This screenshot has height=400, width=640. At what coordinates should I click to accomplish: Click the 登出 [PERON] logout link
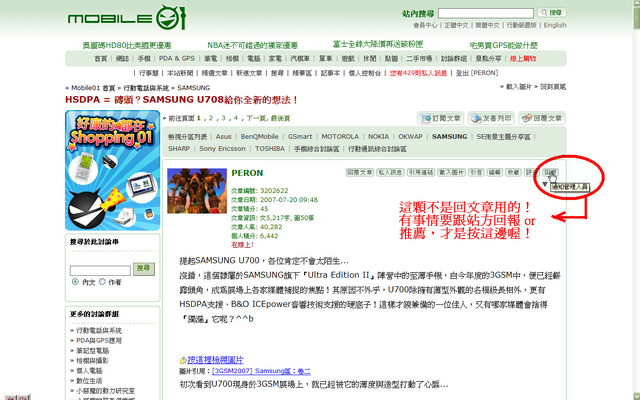pyautogui.click(x=477, y=73)
